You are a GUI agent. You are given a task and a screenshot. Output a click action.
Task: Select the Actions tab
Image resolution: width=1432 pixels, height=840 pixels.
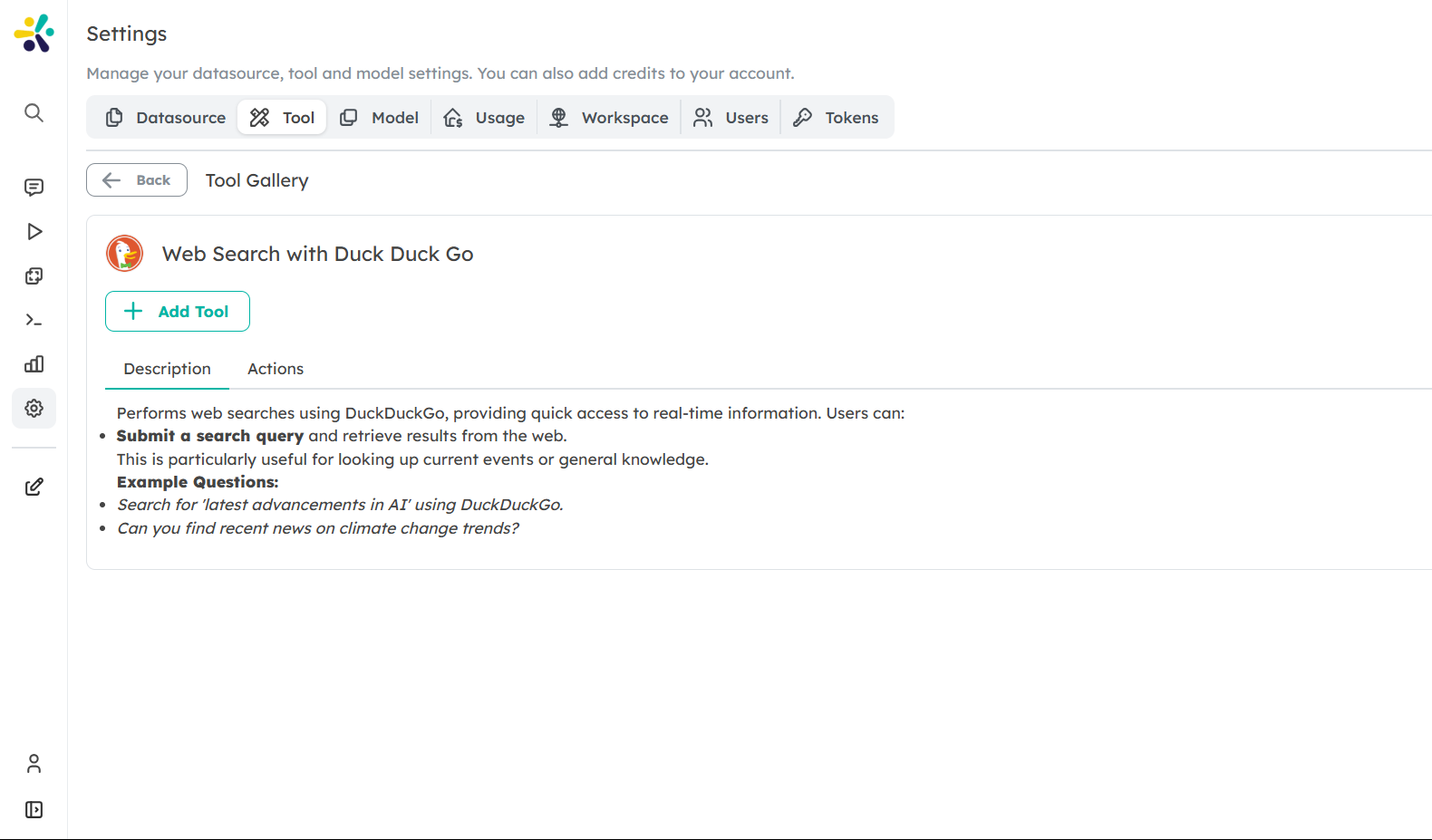click(276, 369)
